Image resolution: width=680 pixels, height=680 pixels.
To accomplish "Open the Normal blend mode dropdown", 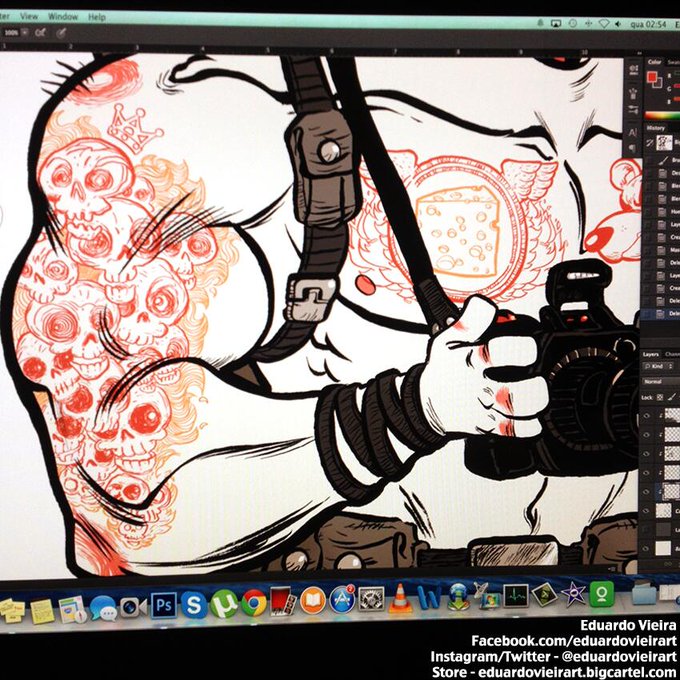I will click(661, 382).
